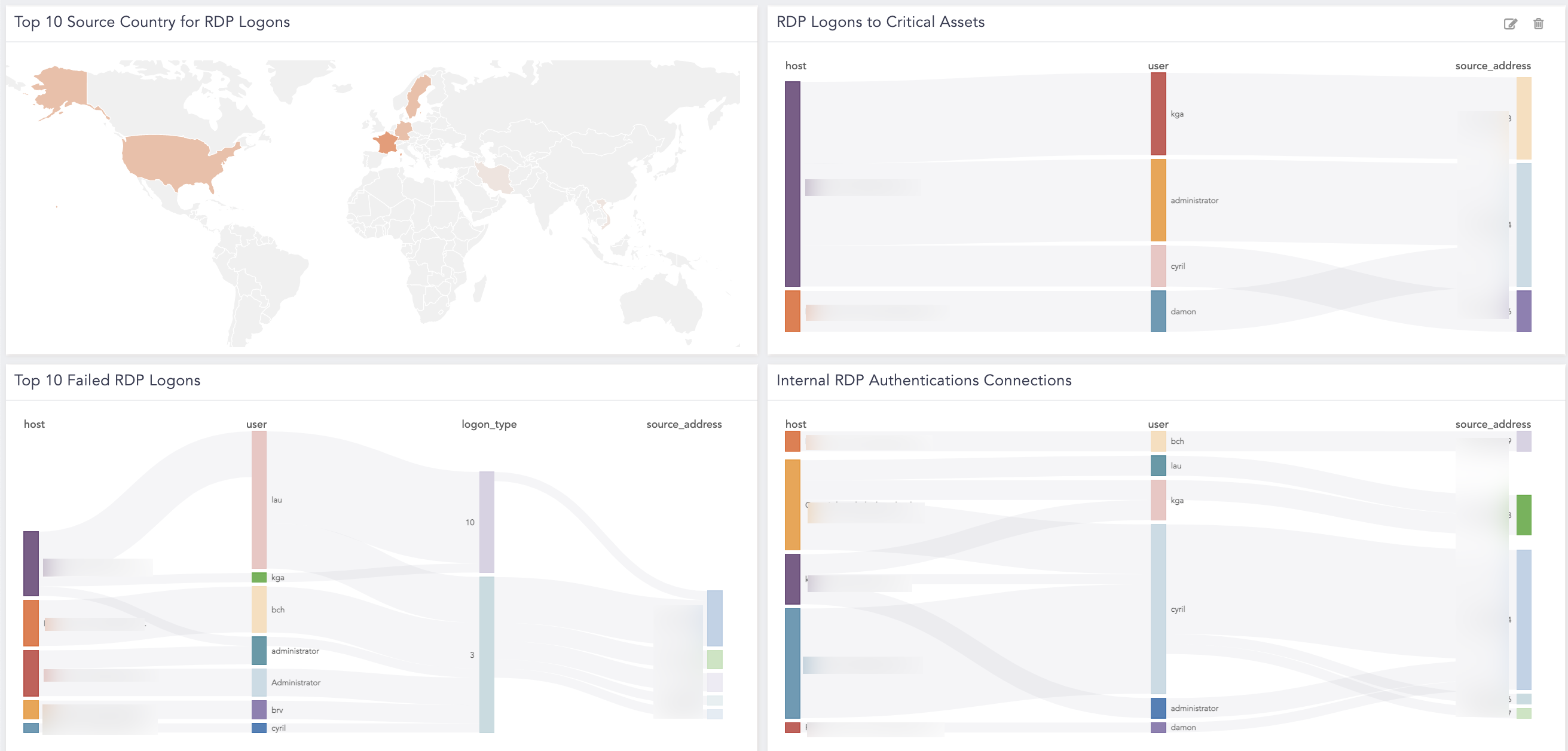
Task: Select red kga node in Critical Assets chart
Action: tap(1158, 114)
